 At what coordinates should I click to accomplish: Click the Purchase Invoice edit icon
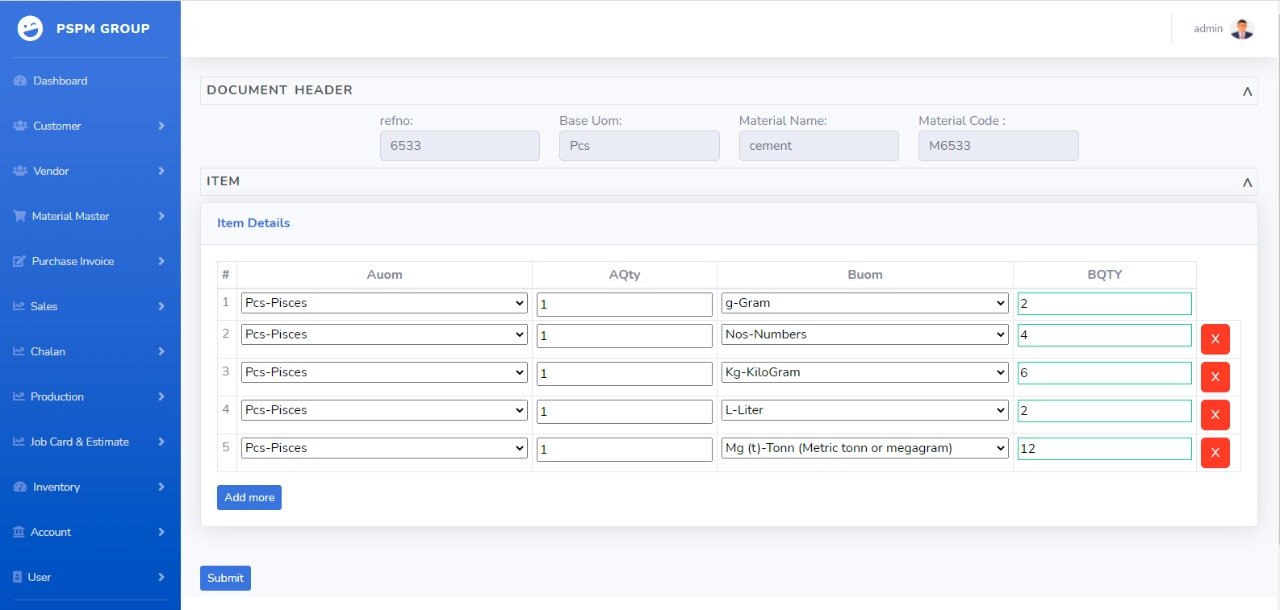[19, 261]
